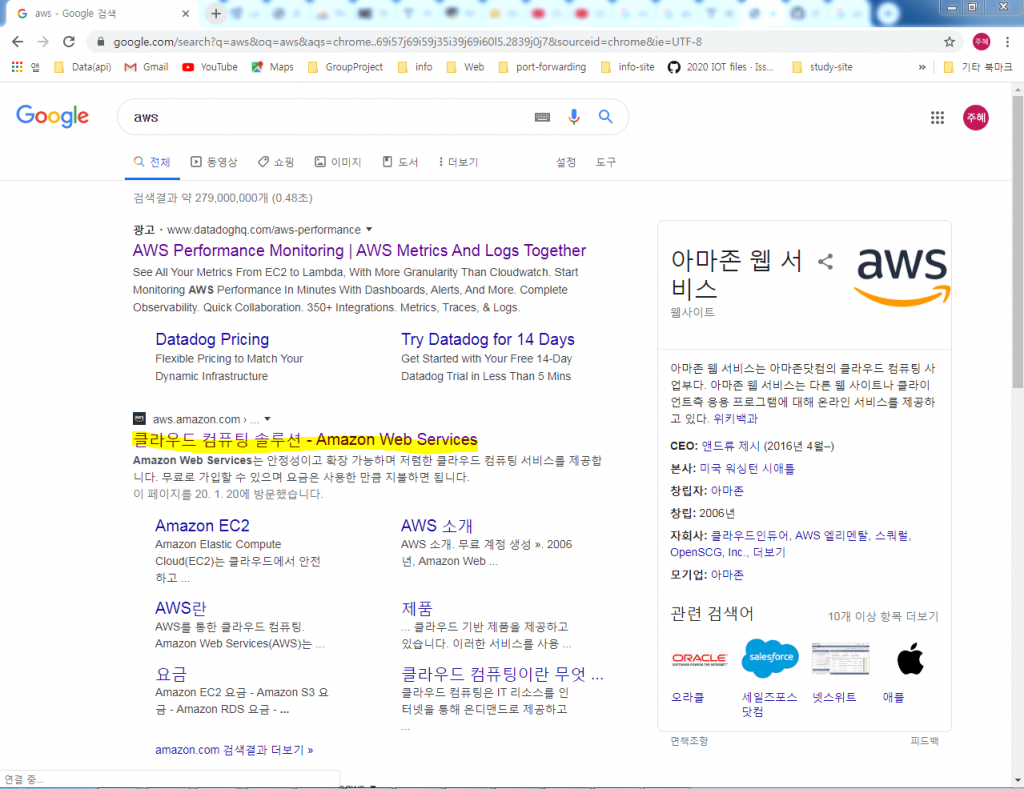Open Try Datadog for 14 Days link
The width and height of the screenshot is (1024, 789).
pyautogui.click(x=488, y=339)
